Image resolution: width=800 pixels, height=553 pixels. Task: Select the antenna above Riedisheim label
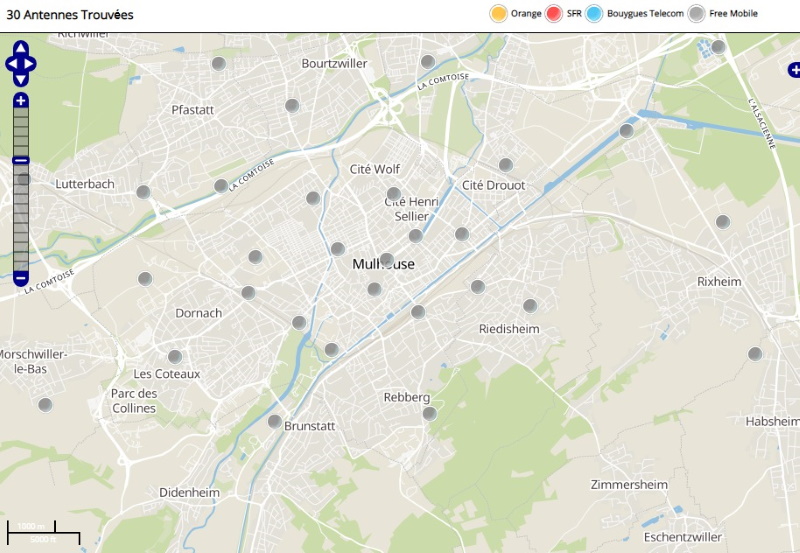coord(530,306)
